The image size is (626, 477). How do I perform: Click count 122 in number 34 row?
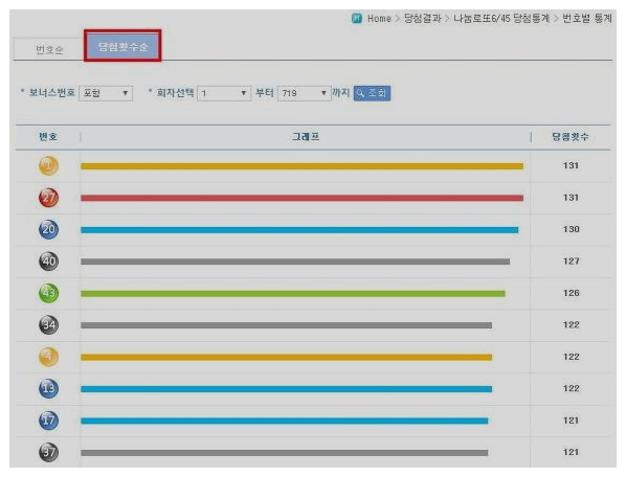[571, 325]
